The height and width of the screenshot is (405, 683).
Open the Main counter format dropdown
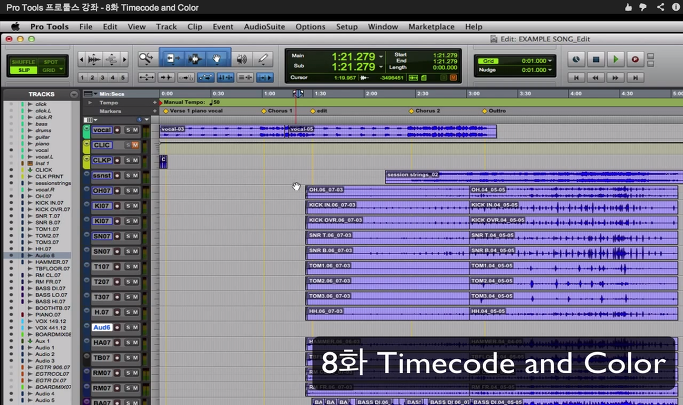[x=381, y=57]
